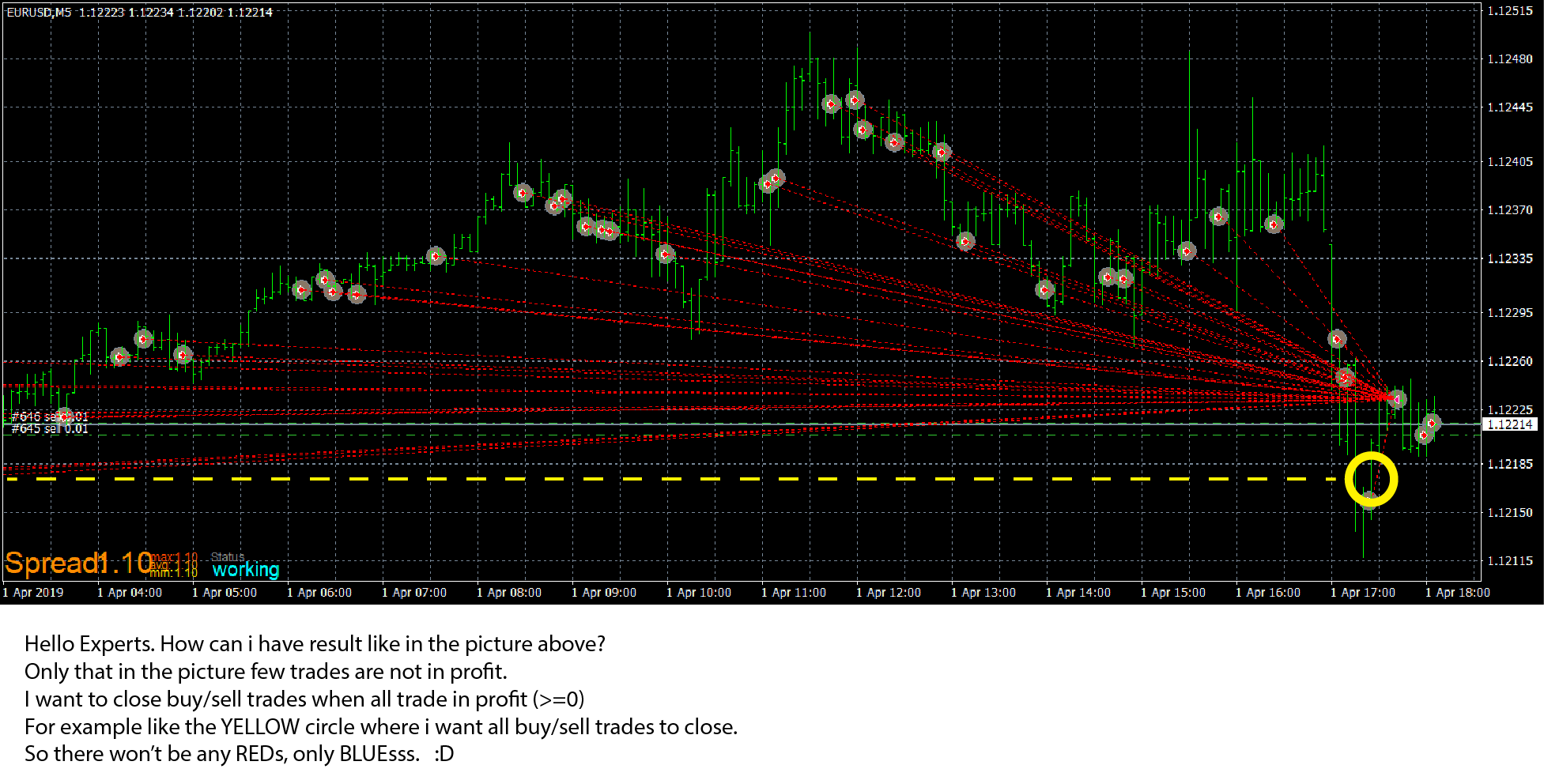Click the current price tag 1.12214

1510,424
